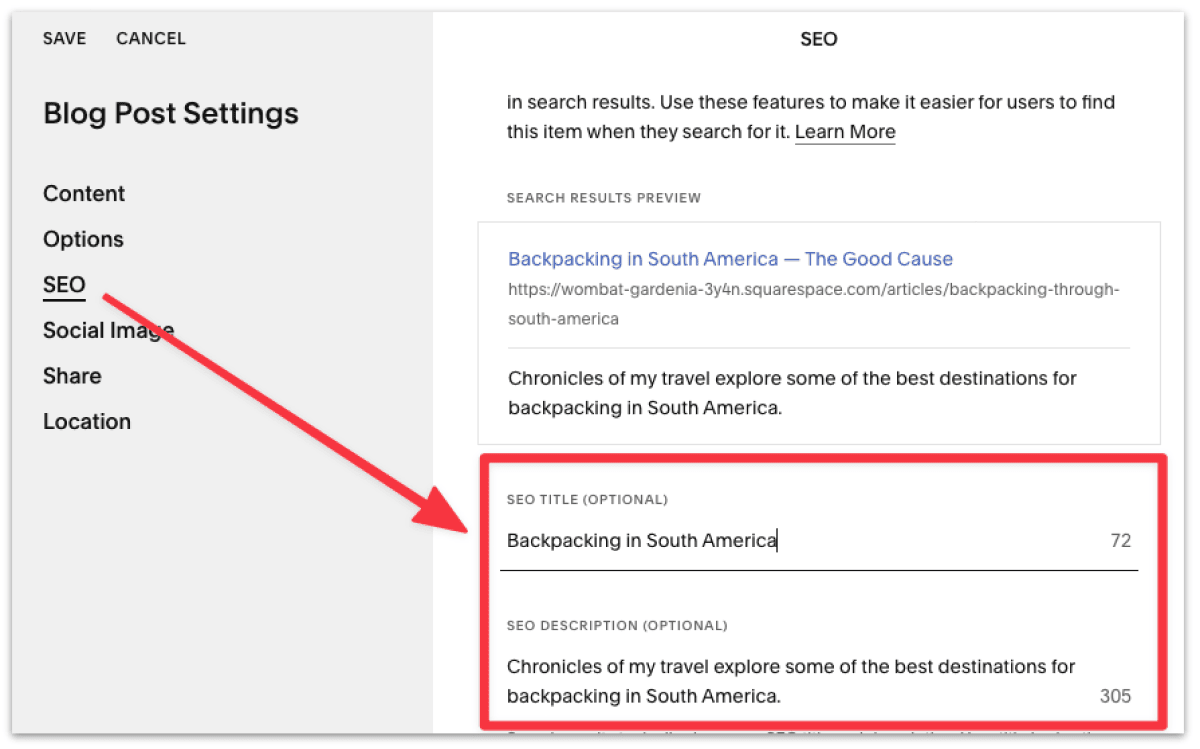Screen dimensions: 1200x749
Task: Click the SEARCH RESULTS PREVIEW label
Action: 604,197
